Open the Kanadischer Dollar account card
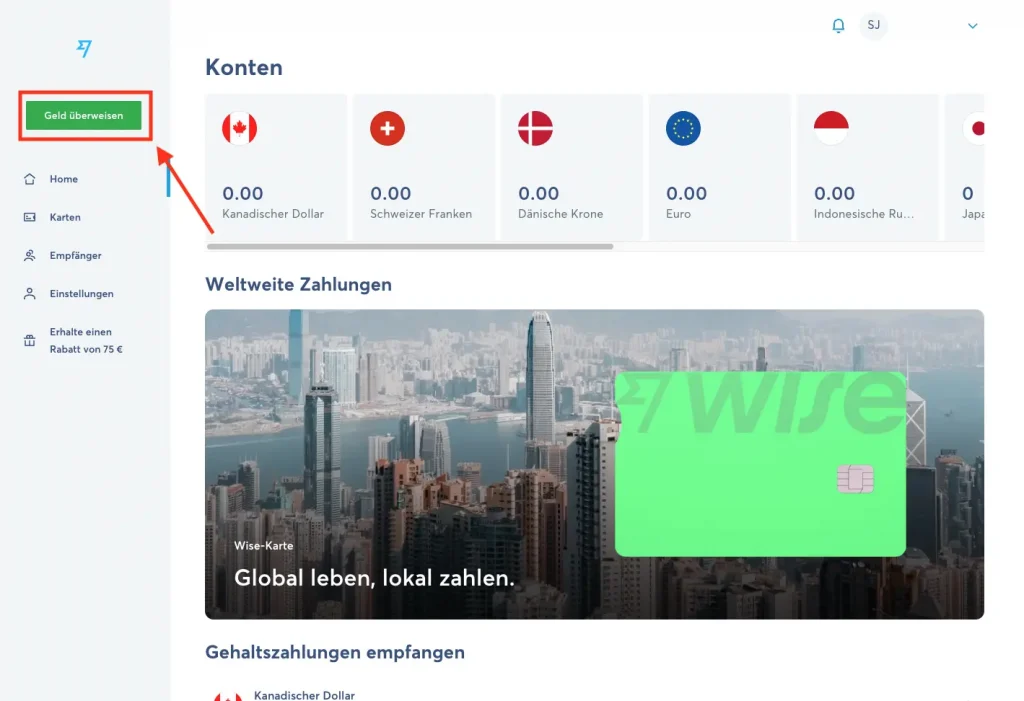This screenshot has height=701, width=1024. (276, 167)
